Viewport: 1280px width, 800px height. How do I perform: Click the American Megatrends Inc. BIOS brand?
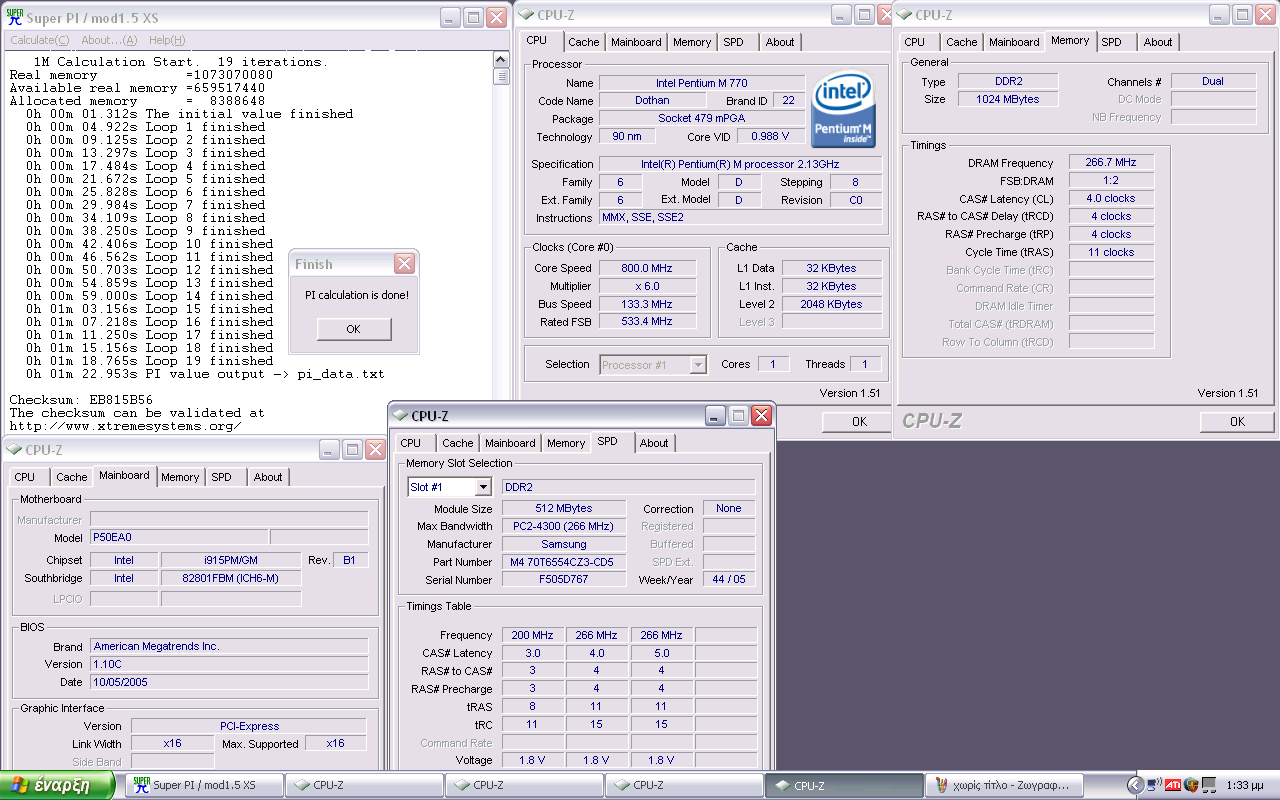pyautogui.click(x=229, y=646)
